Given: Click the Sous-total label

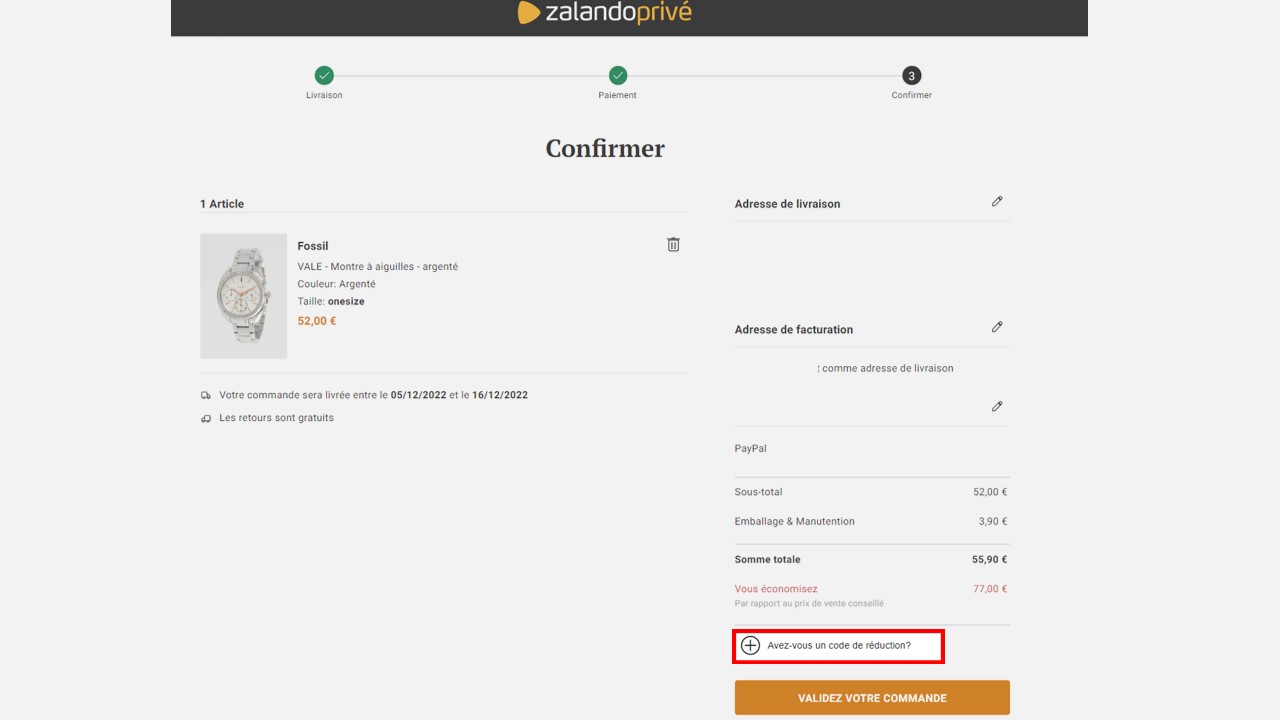Looking at the screenshot, I should click(758, 492).
